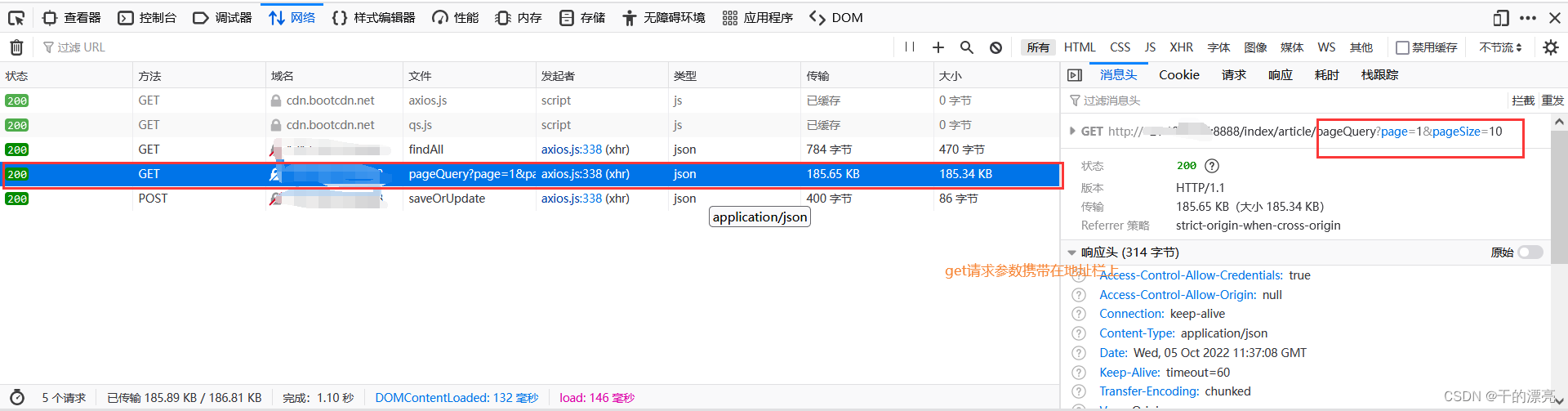The height and width of the screenshot is (411, 1568).
Task: Activate the element picker icon
Action: click(16, 18)
